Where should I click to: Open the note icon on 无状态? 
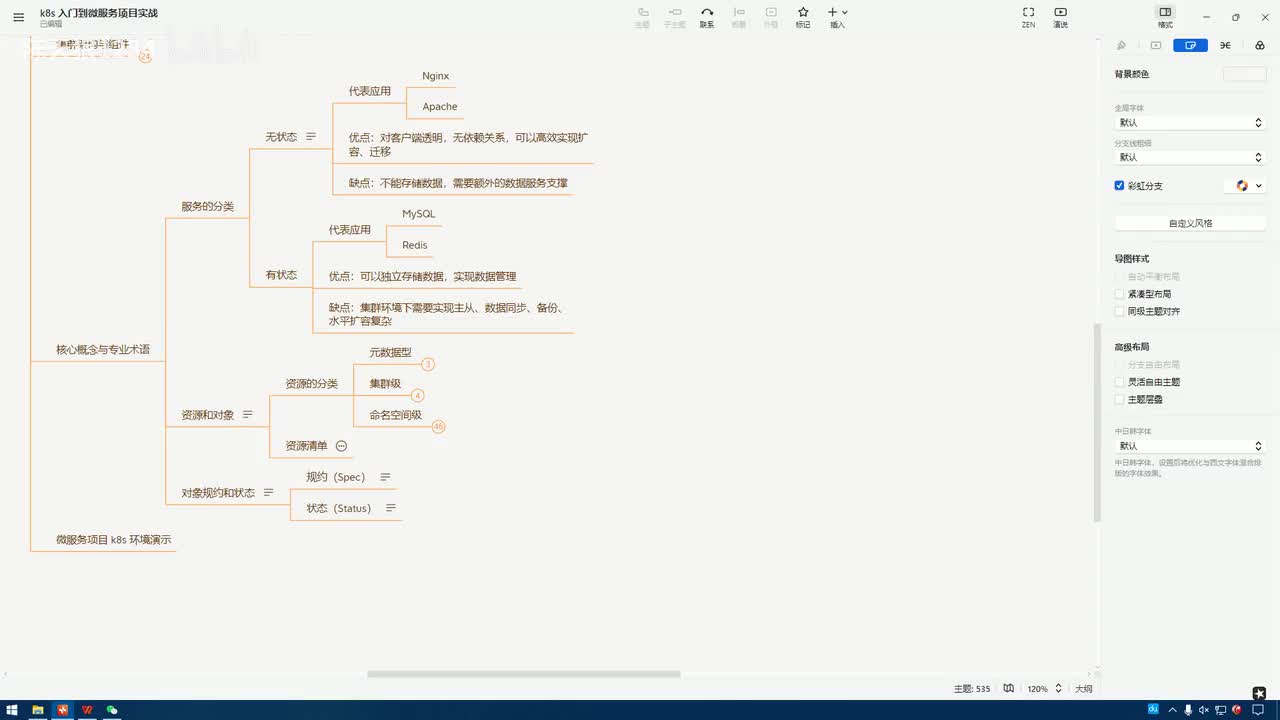311,136
